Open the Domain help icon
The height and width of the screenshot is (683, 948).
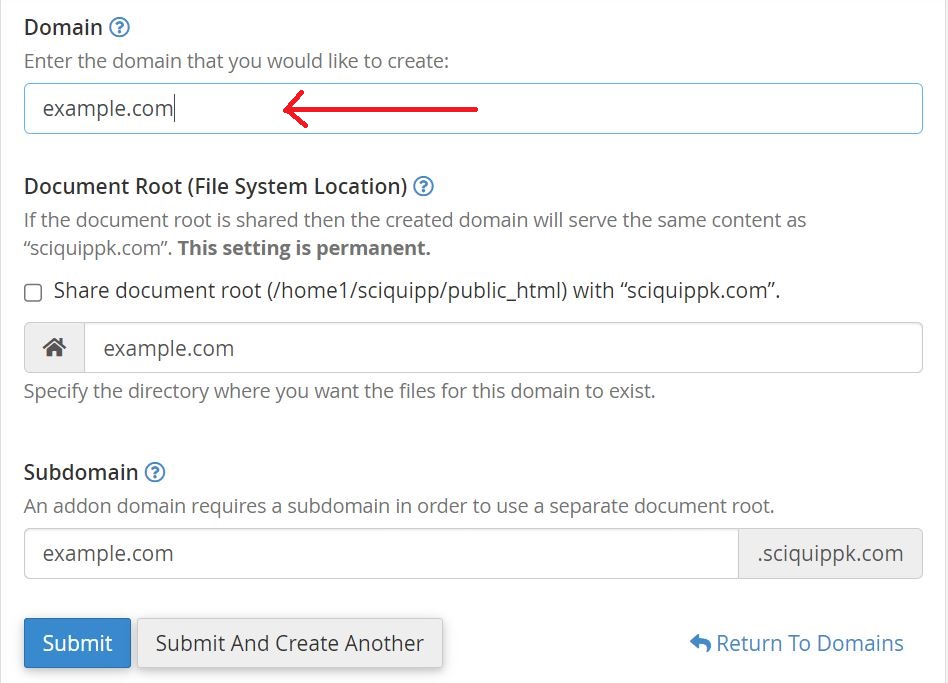[119, 27]
